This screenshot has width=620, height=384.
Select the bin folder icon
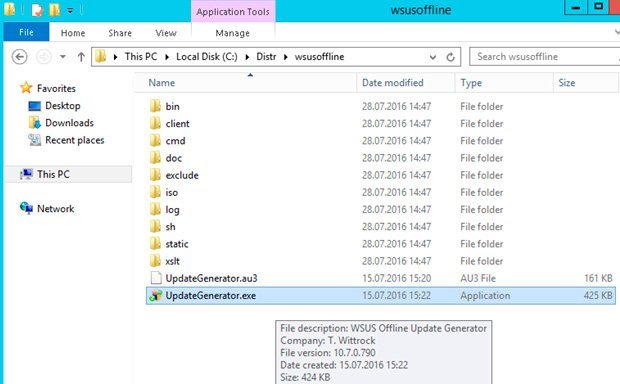pyautogui.click(x=156, y=106)
